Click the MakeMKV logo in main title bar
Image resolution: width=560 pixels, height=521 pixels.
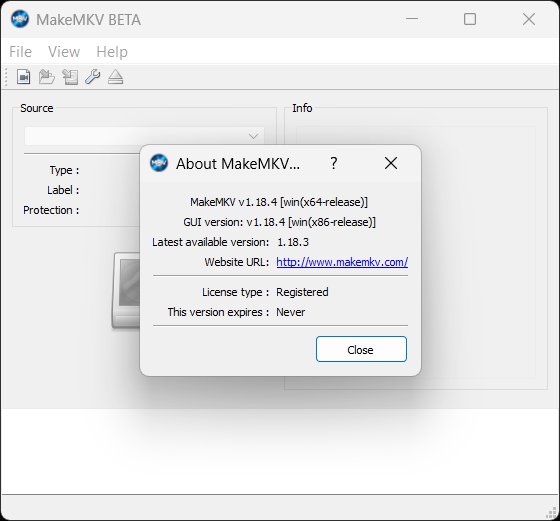20,19
